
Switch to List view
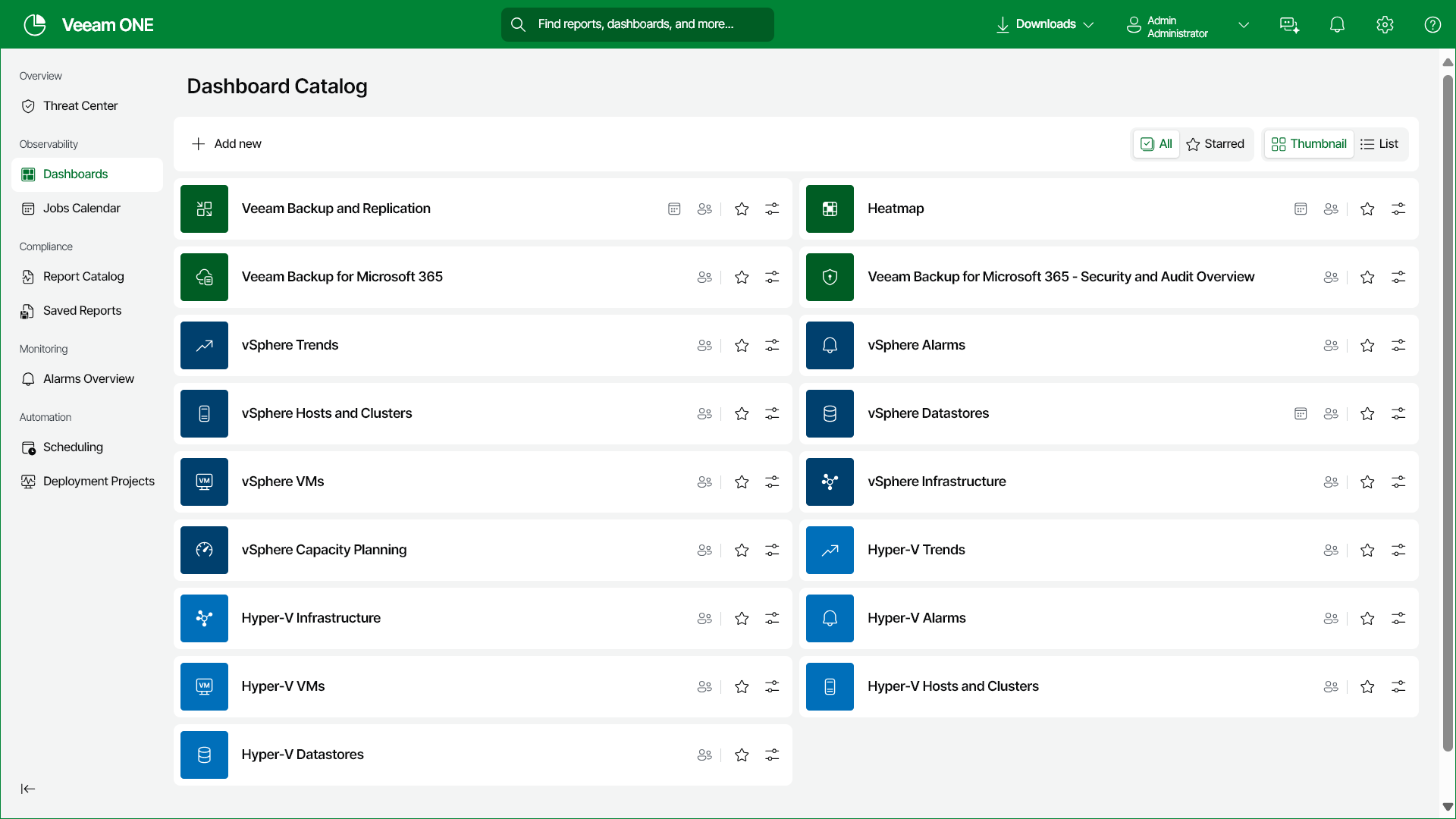pyautogui.click(x=1379, y=144)
